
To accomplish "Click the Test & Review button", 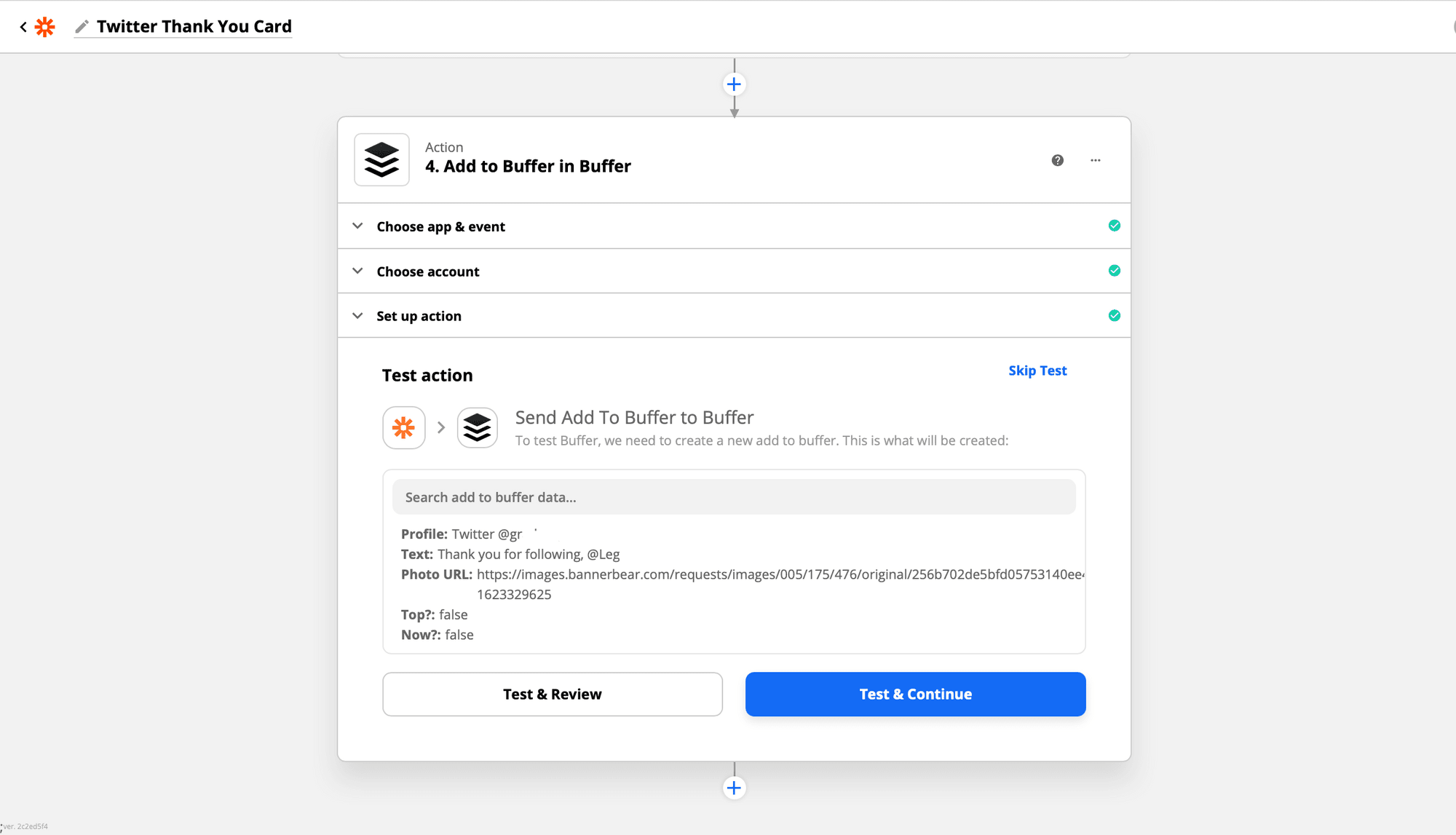I will click(x=553, y=694).
